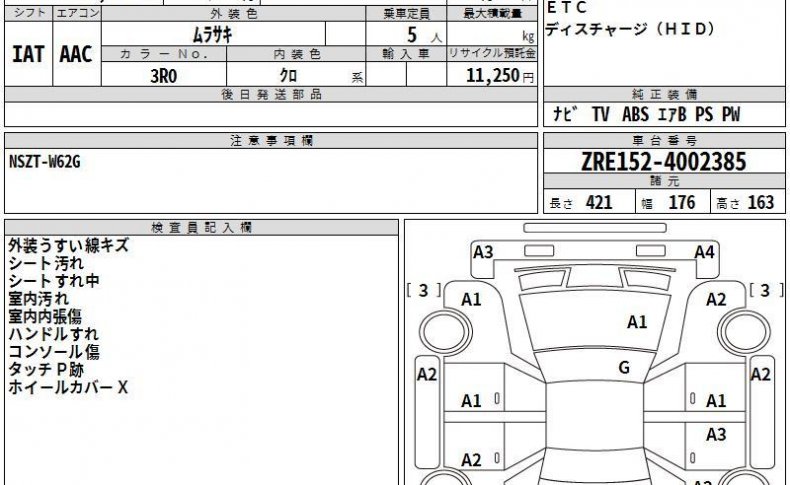Image resolution: width=790 pixels, height=485 pixels.
Task: Click the 諸元 header
Action: click(664, 181)
